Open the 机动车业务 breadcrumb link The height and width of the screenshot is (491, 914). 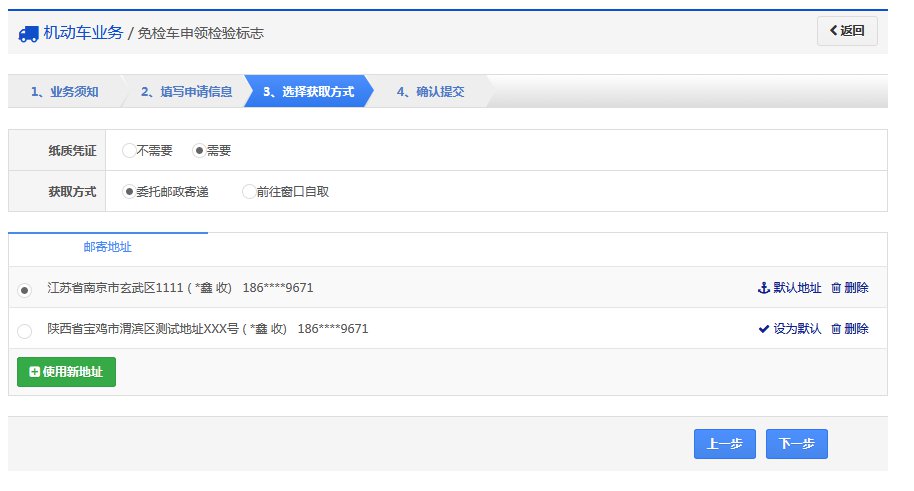(83, 33)
